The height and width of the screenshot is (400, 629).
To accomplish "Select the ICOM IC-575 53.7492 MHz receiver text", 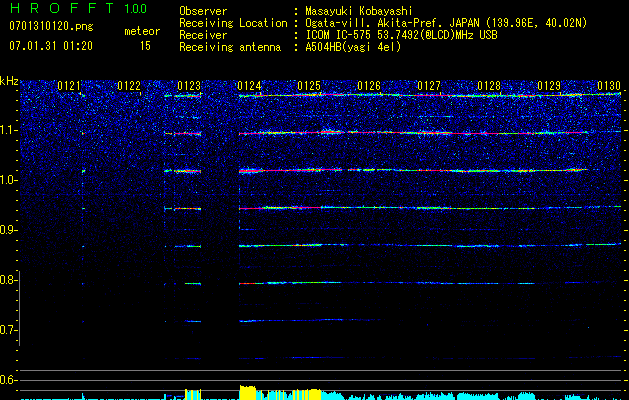I will [401, 35].
